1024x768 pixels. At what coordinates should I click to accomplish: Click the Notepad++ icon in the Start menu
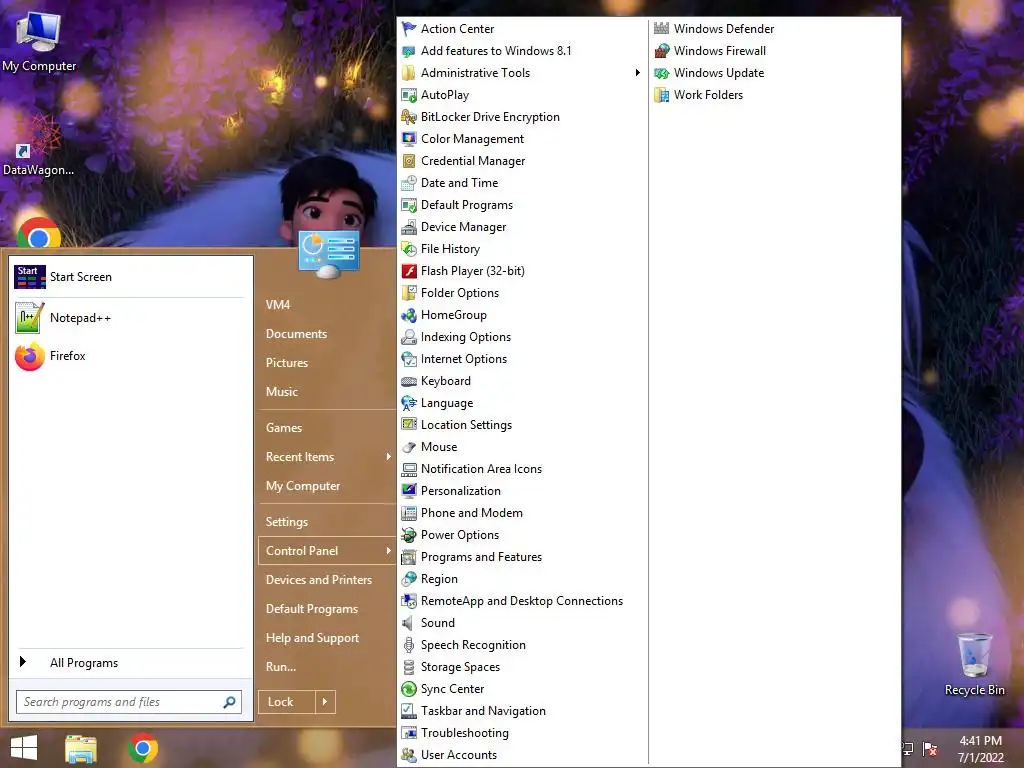click(29, 318)
